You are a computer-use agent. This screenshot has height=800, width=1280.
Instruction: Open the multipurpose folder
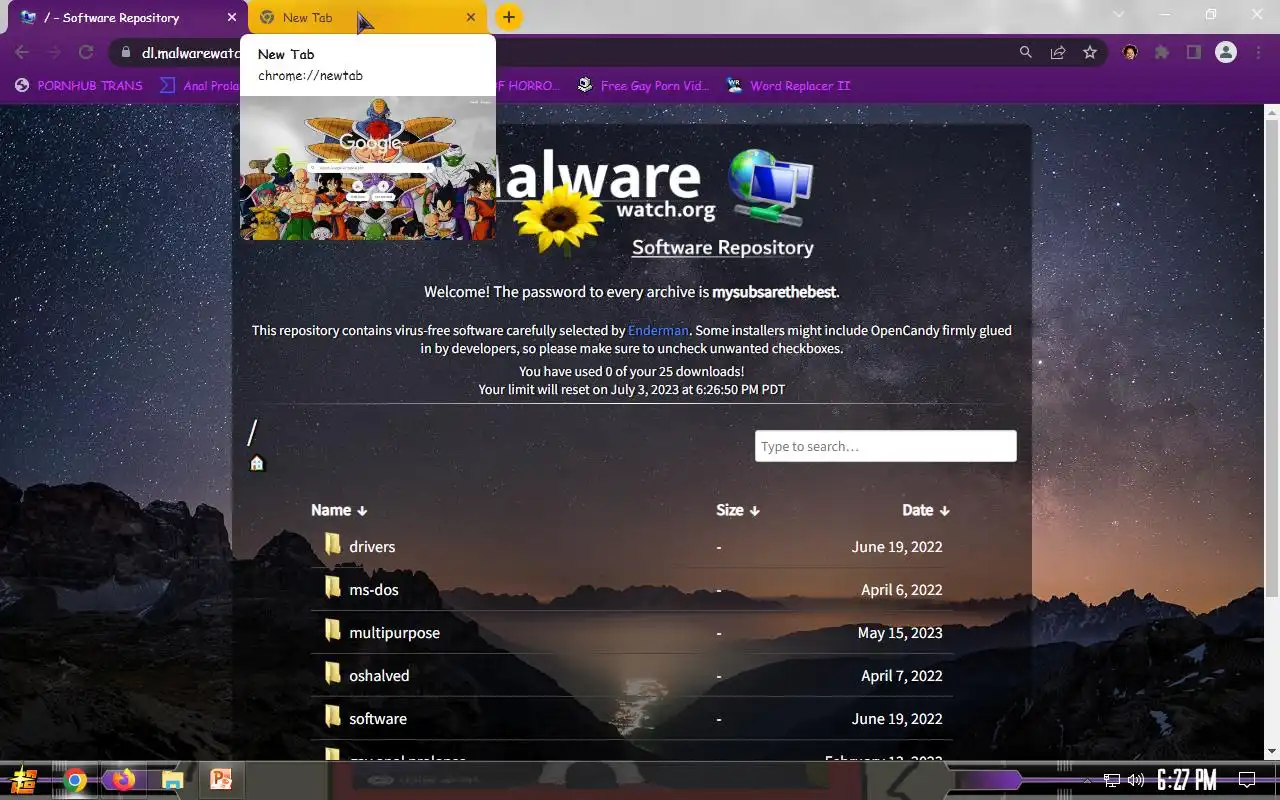tap(394, 633)
